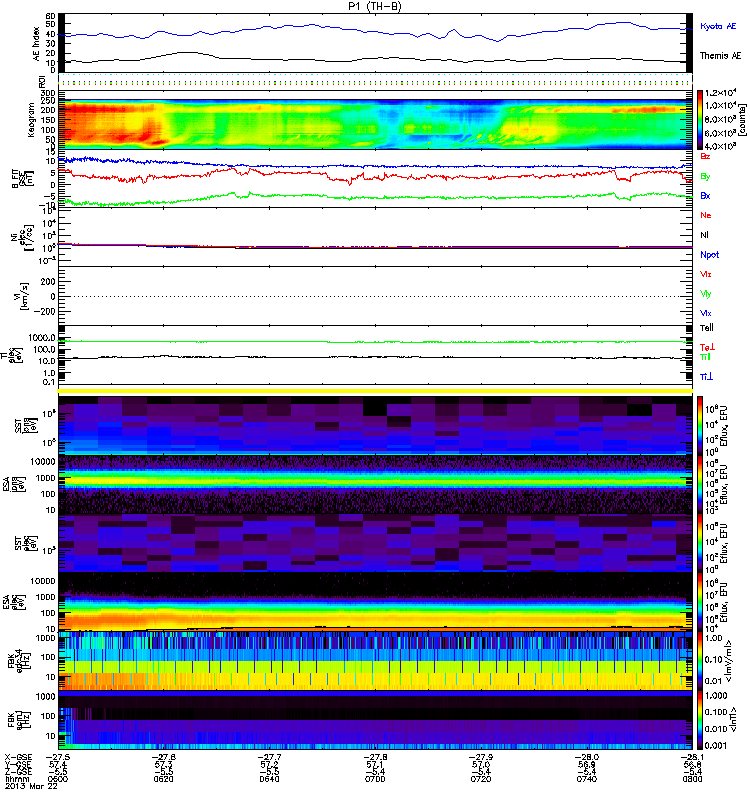The height and width of the screenshot is (800, 750).
Task: Click the "Keogram" y-axis label
Action: [x=31, y=119]
